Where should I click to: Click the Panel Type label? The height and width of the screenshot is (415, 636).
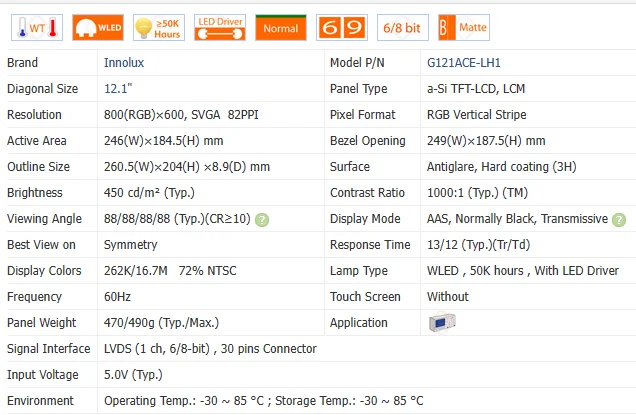click(x=359, y=89)
